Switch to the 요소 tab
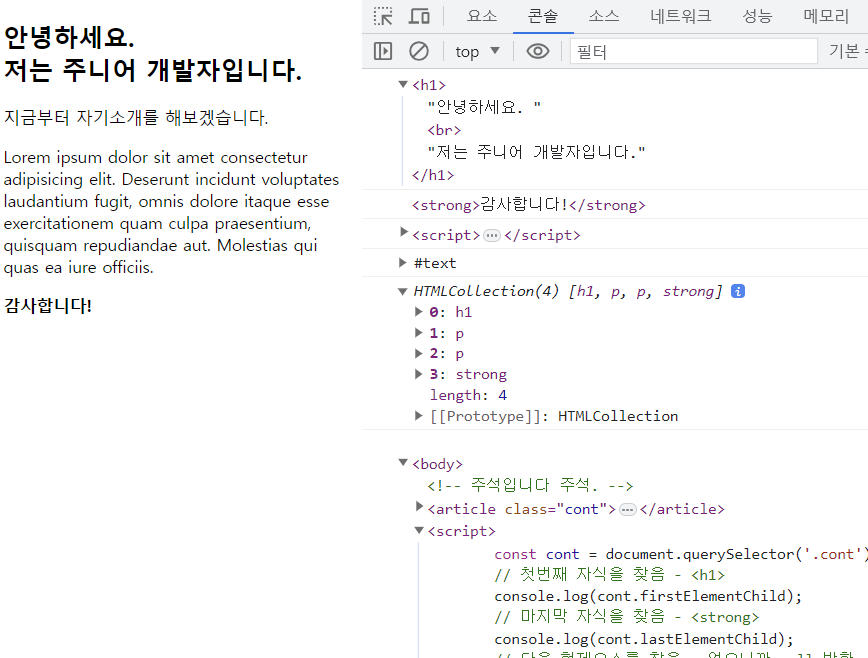Screen dimensions: 868x658 tap(482, 16)
